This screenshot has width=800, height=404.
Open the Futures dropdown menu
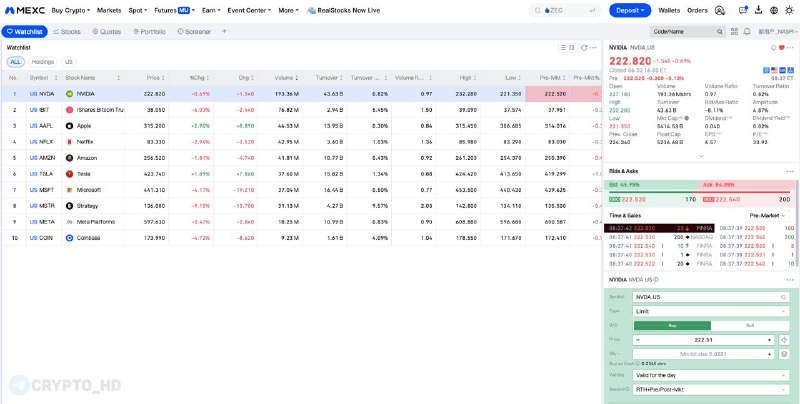pos(174,10)
